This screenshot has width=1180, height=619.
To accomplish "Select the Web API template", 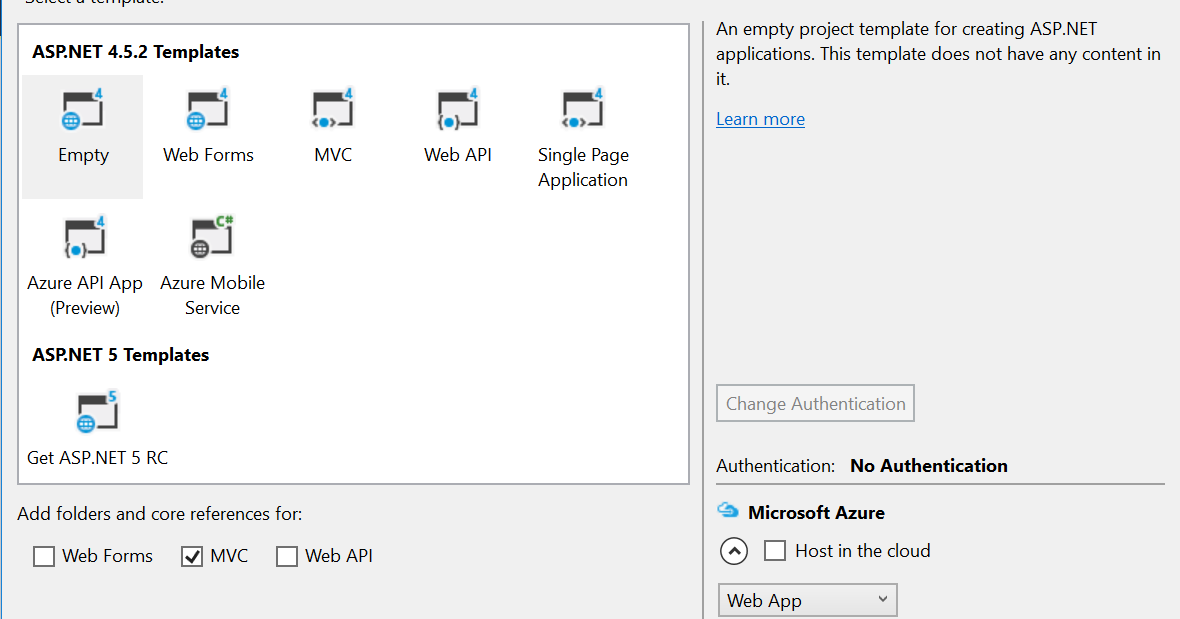I will (458, 126).
